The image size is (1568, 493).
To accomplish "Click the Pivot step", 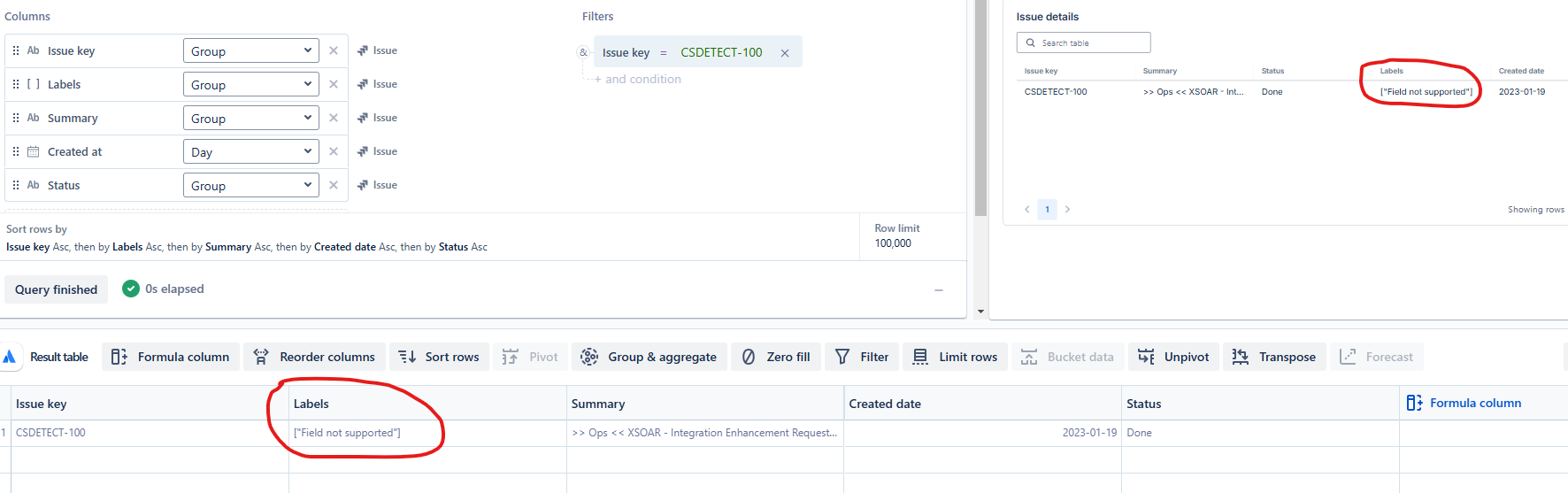I will (x=530, y=357).
